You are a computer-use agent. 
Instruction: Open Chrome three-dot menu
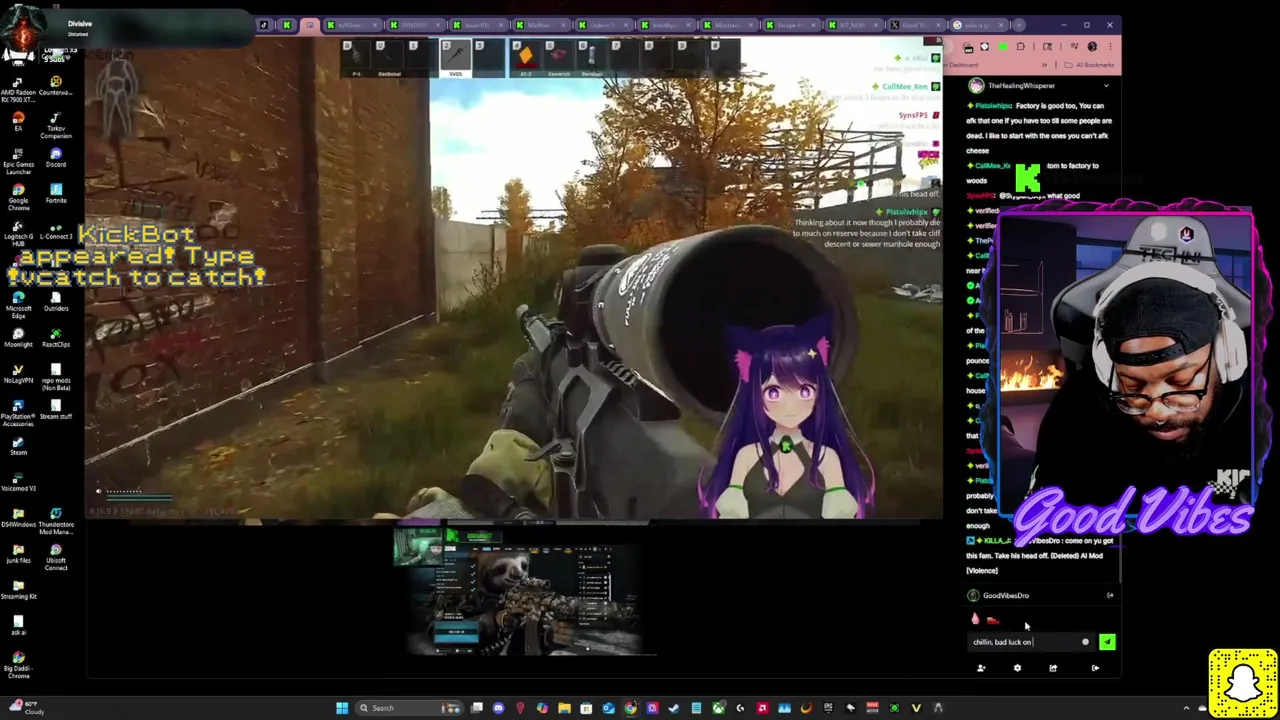click(1110, 46)
